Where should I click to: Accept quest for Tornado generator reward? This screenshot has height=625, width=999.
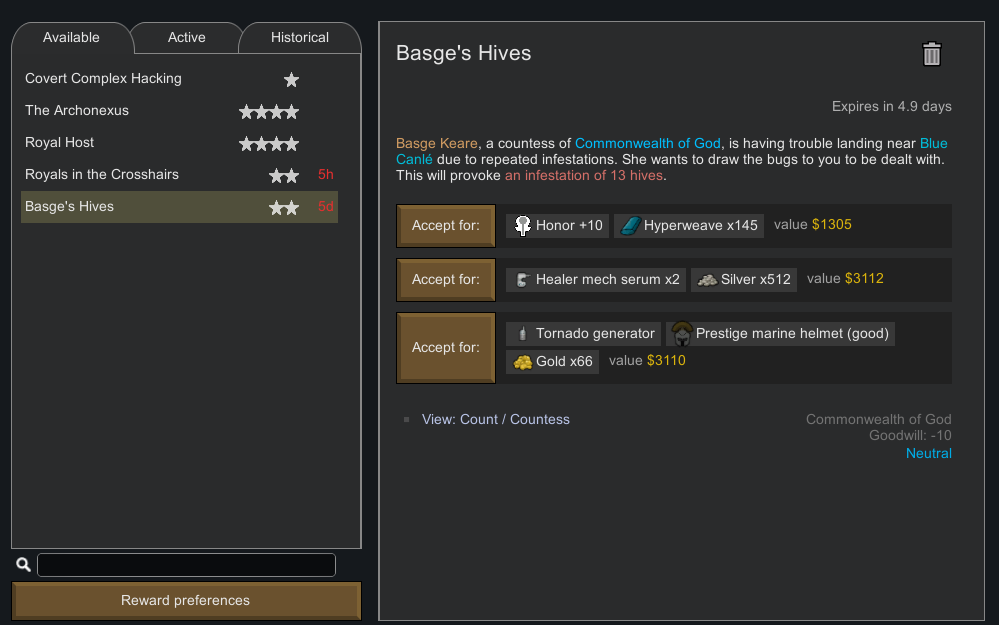tap(446, 348)
